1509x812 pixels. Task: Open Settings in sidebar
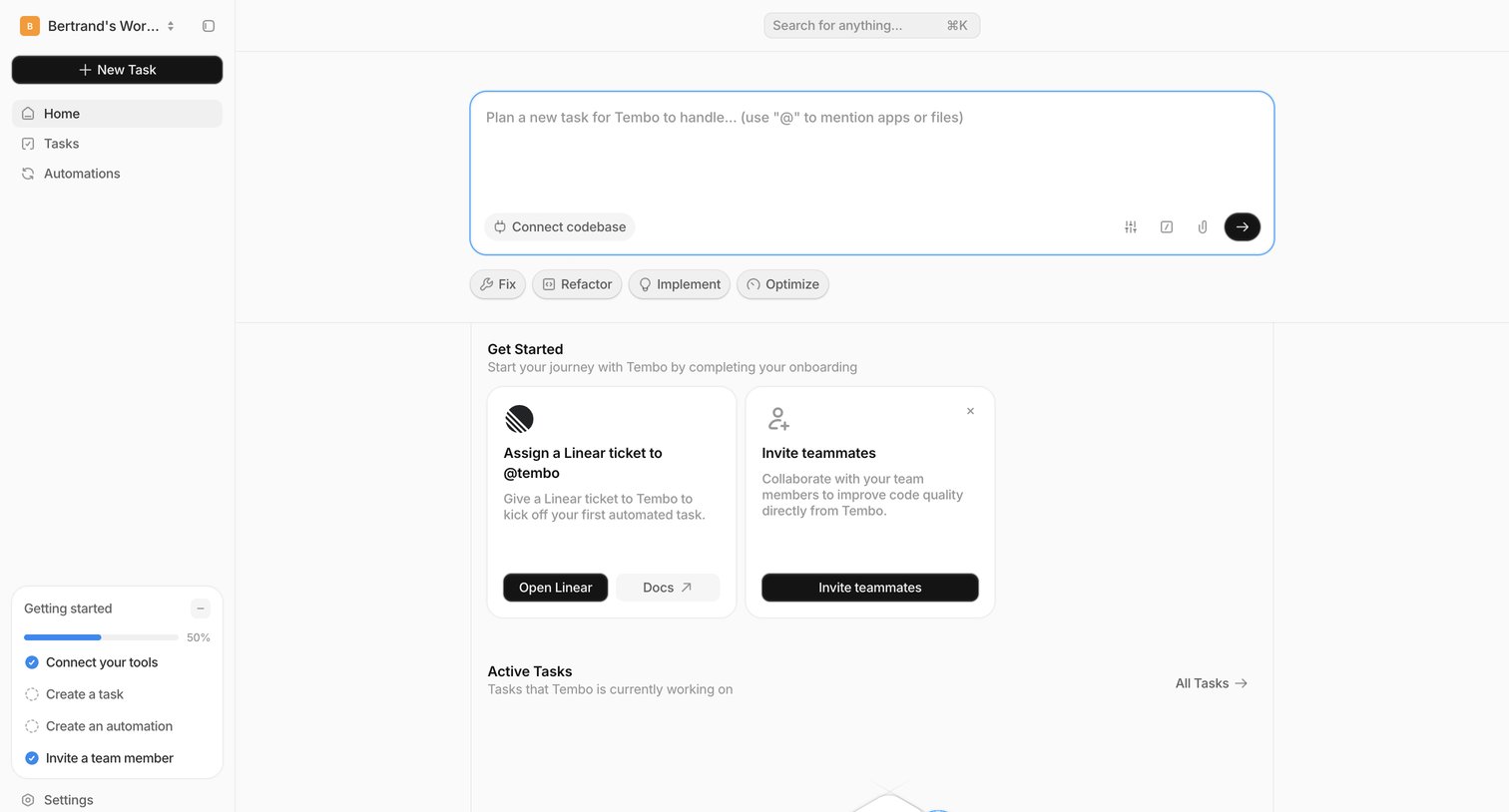click(x=117, y=800)
